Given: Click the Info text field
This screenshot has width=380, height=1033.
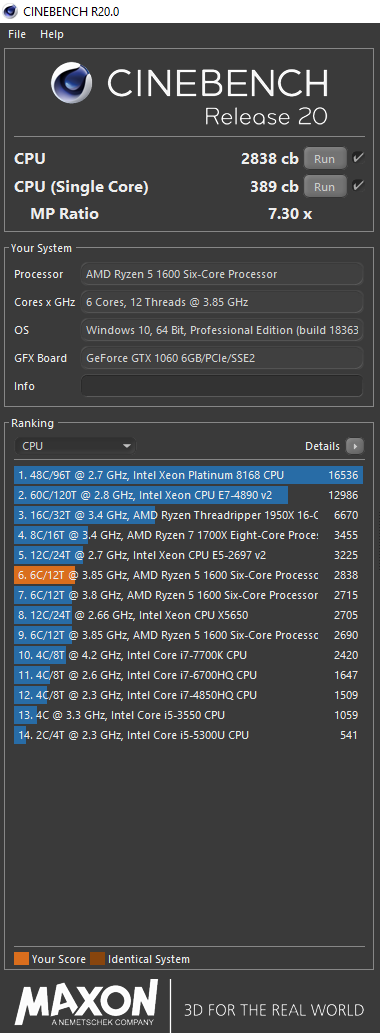Looking at the screenshot, I should (x=222, y=386).
